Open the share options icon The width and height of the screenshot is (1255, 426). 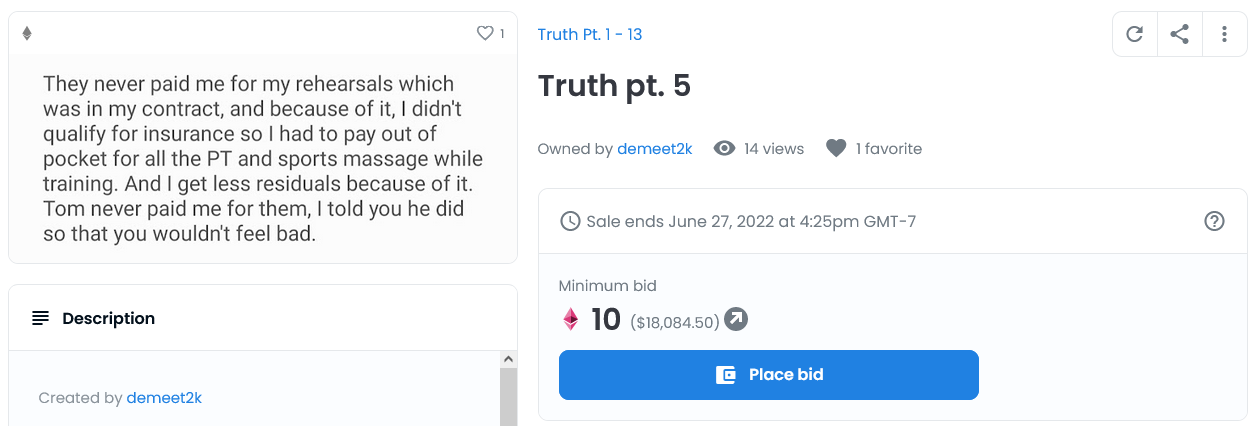[x=1180, y=35]
